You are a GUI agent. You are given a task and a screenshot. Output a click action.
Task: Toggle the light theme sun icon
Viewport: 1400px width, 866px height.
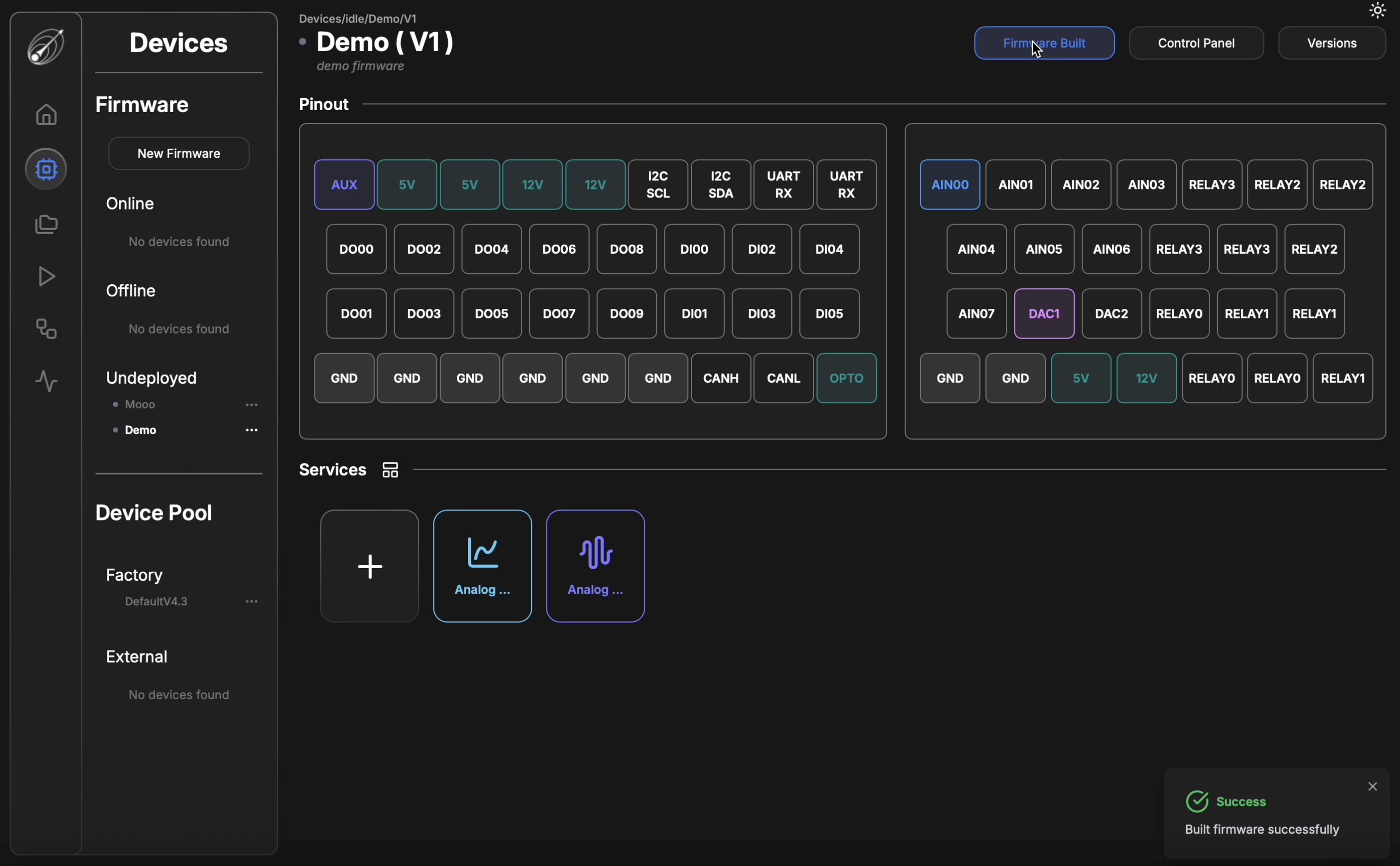(1377, 11)
